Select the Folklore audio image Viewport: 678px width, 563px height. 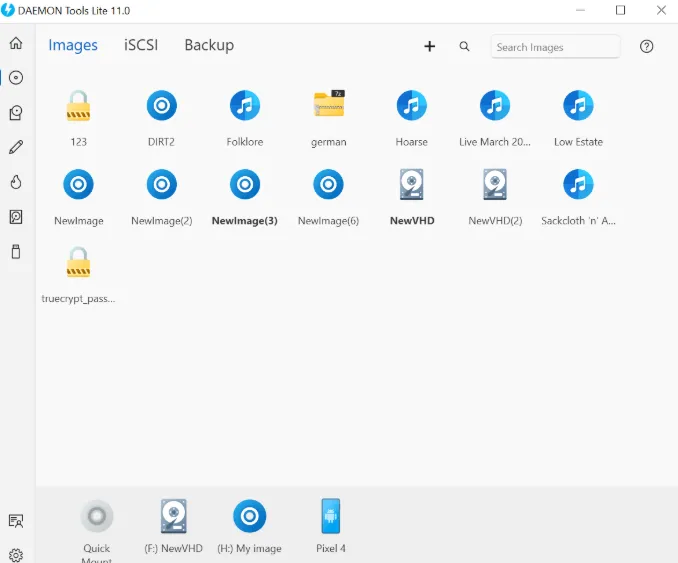coord(245,118)
